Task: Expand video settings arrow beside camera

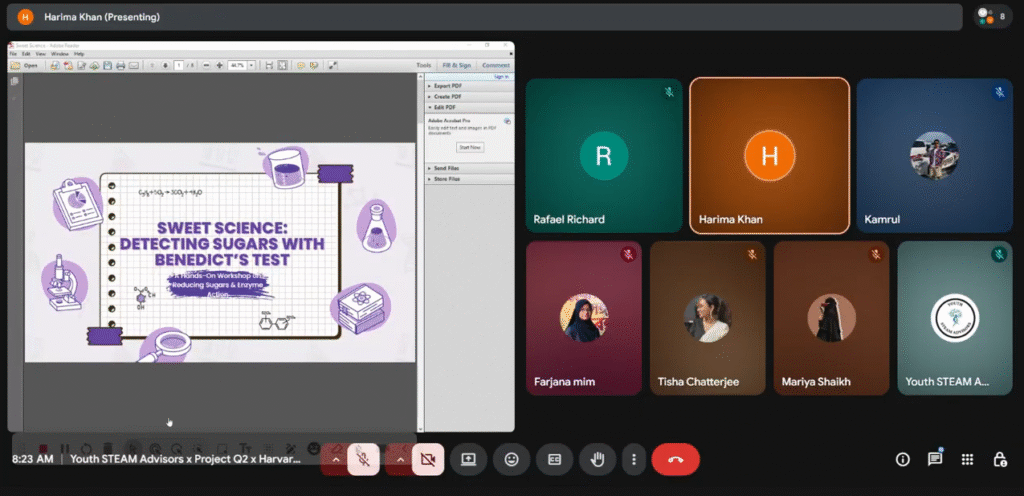Action: (x=400, y=459)
